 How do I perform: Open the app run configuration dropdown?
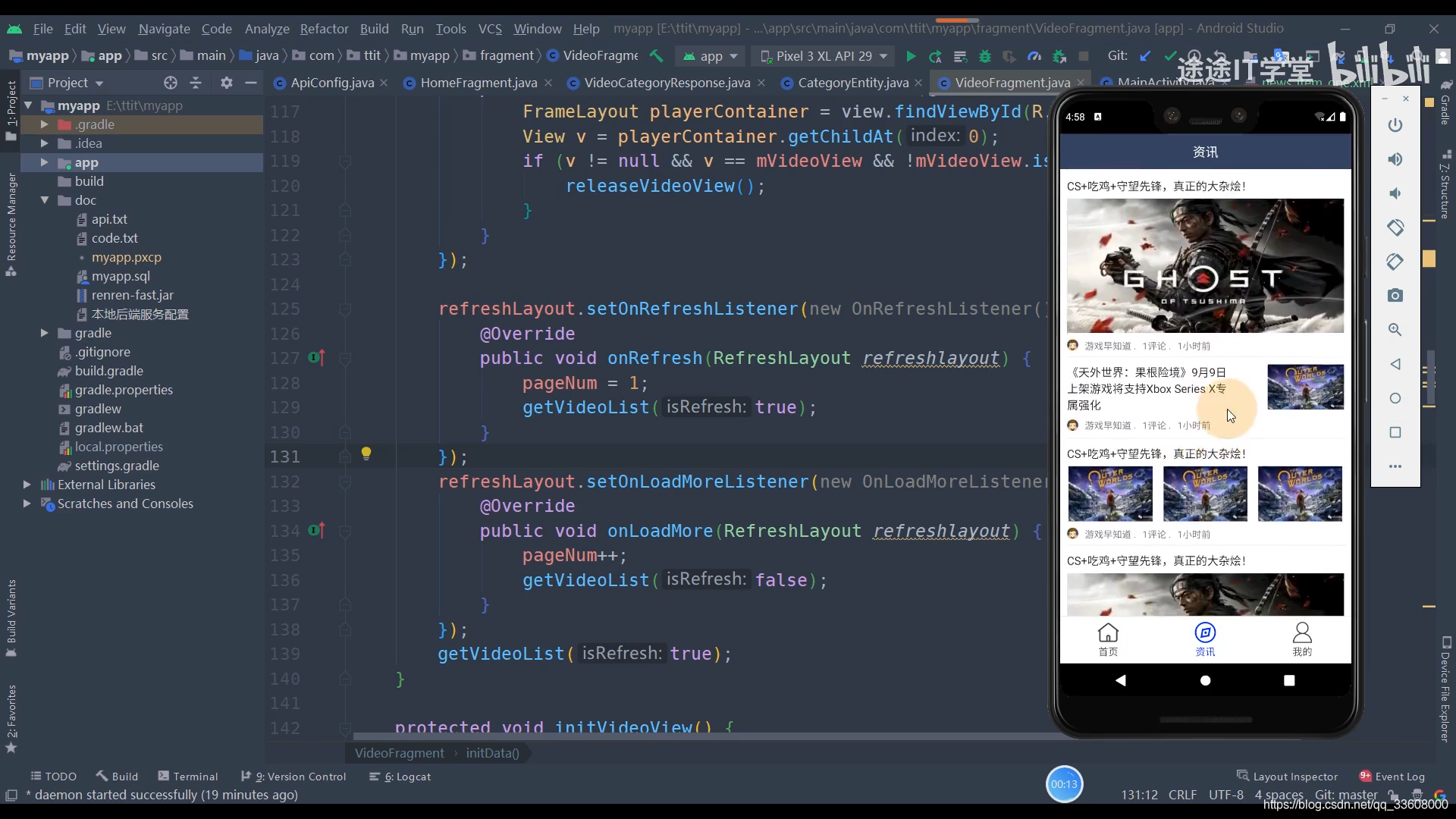point(711,56)
